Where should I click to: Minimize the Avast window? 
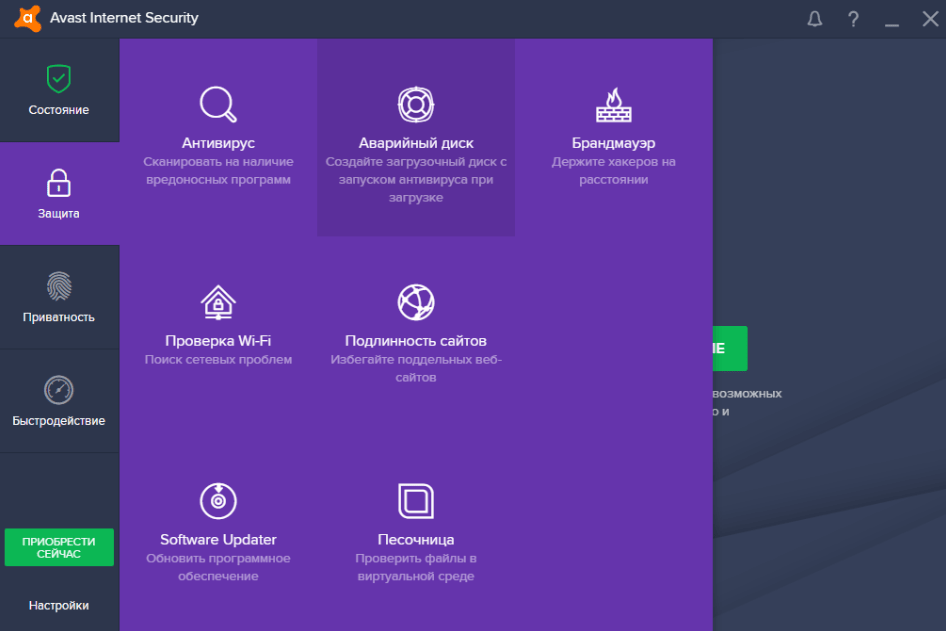891,19
